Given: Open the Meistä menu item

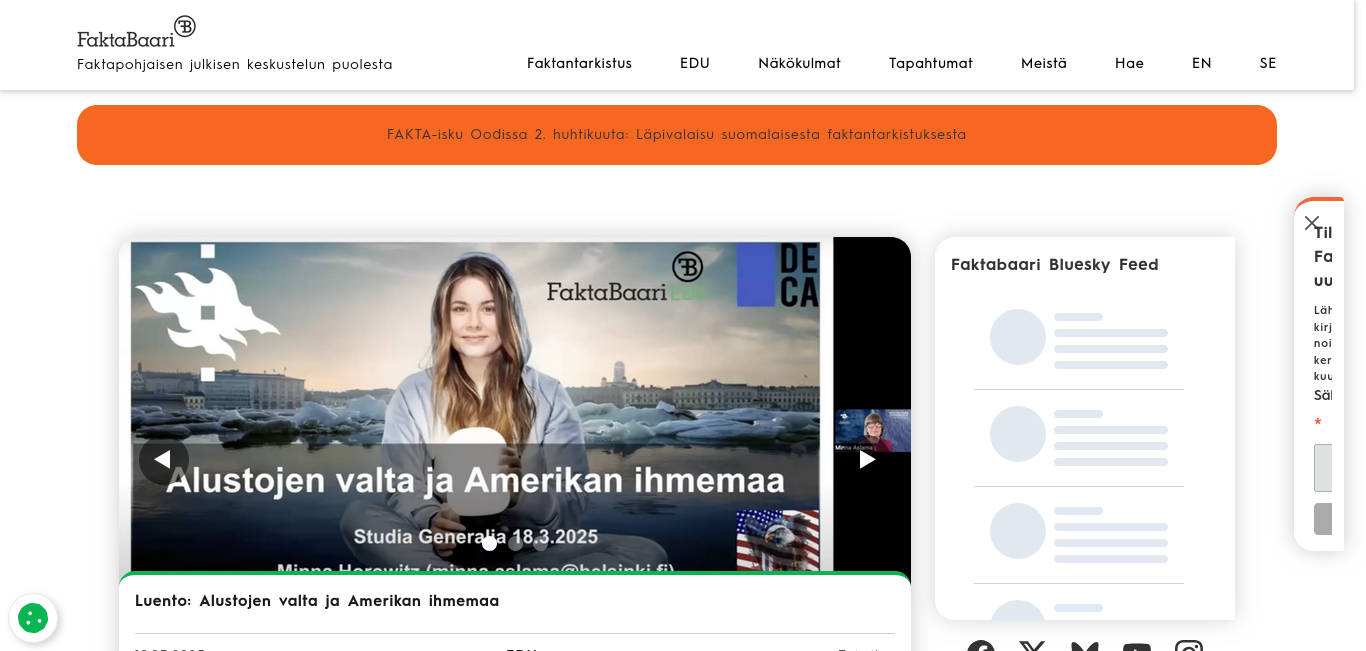Looking at the screenshot, I should coord(1044,63).
